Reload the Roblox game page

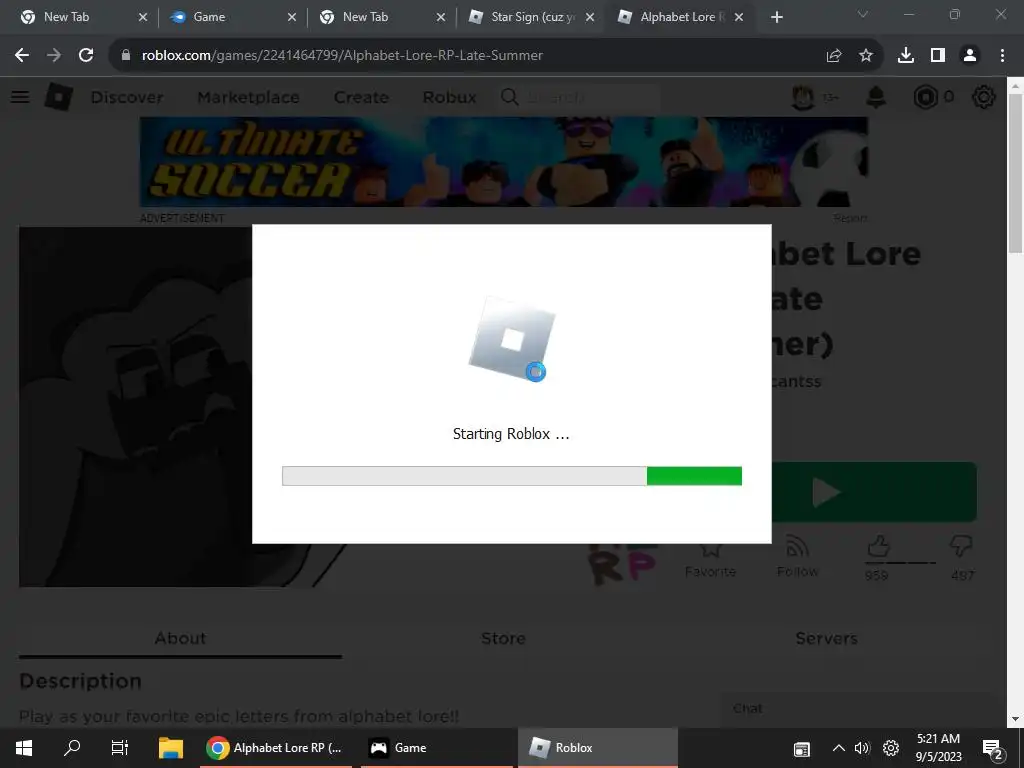pos(86,56)
